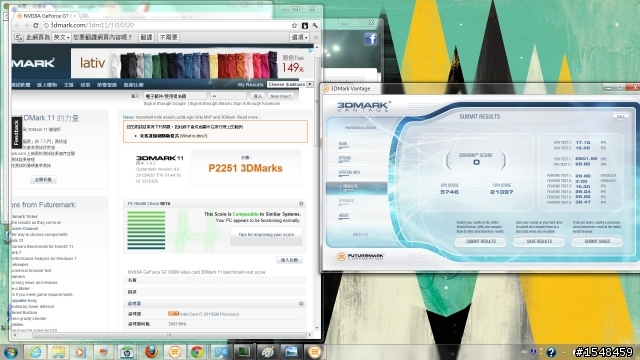Click the Help button in 3DMark Vantage
The width and height of the screenshot is (640, 360).
point(621,117)
